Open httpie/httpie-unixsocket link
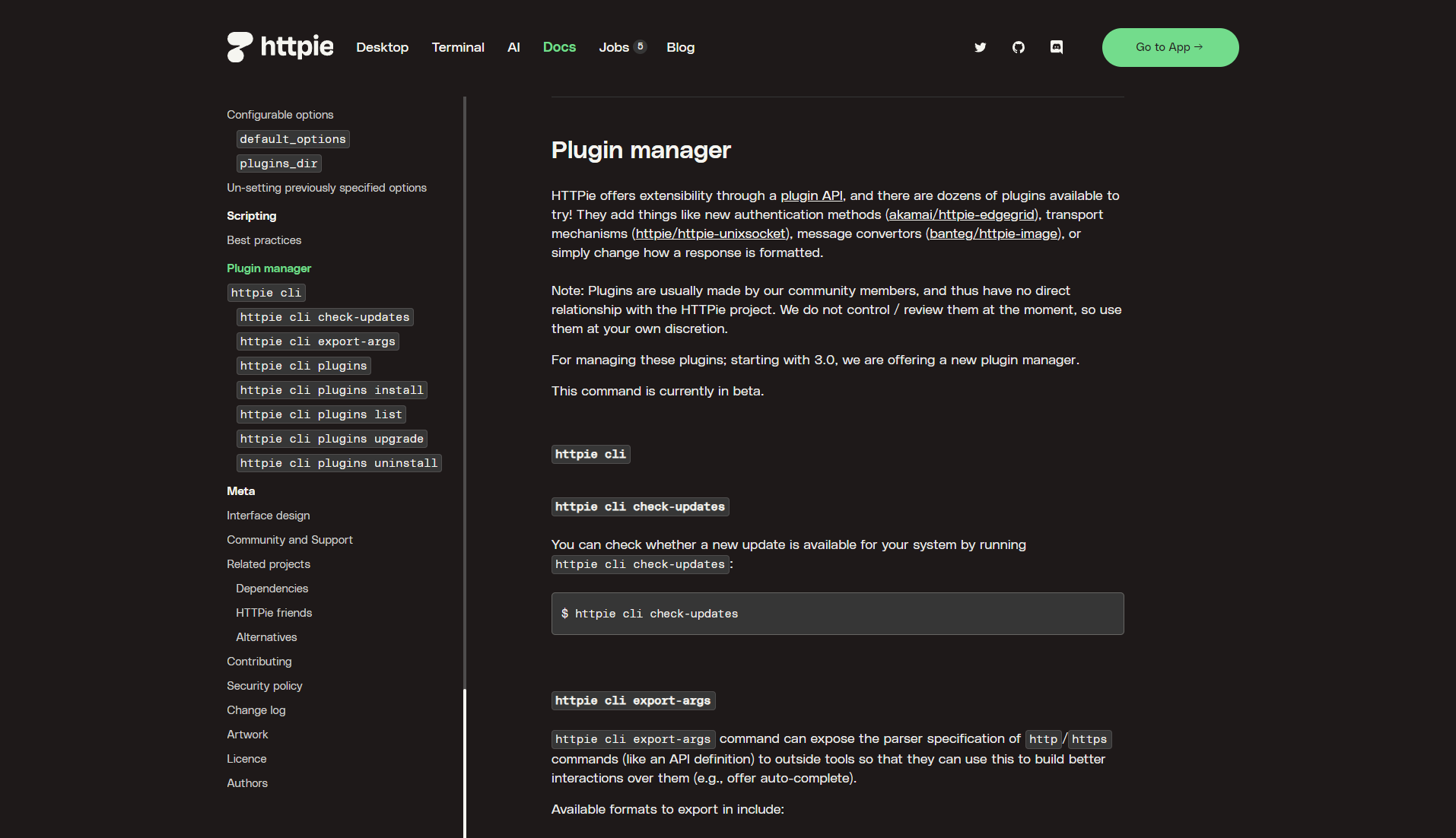 point(711,233)
